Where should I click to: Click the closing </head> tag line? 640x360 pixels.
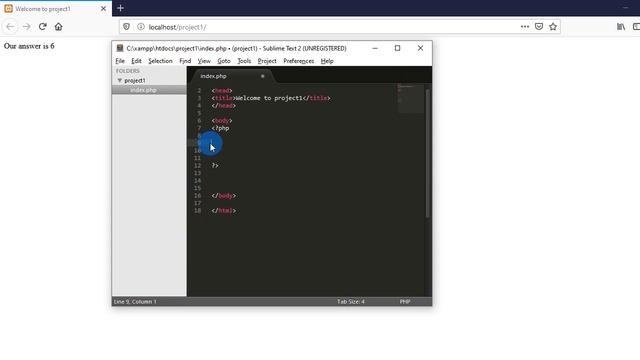tap(224, 106)
